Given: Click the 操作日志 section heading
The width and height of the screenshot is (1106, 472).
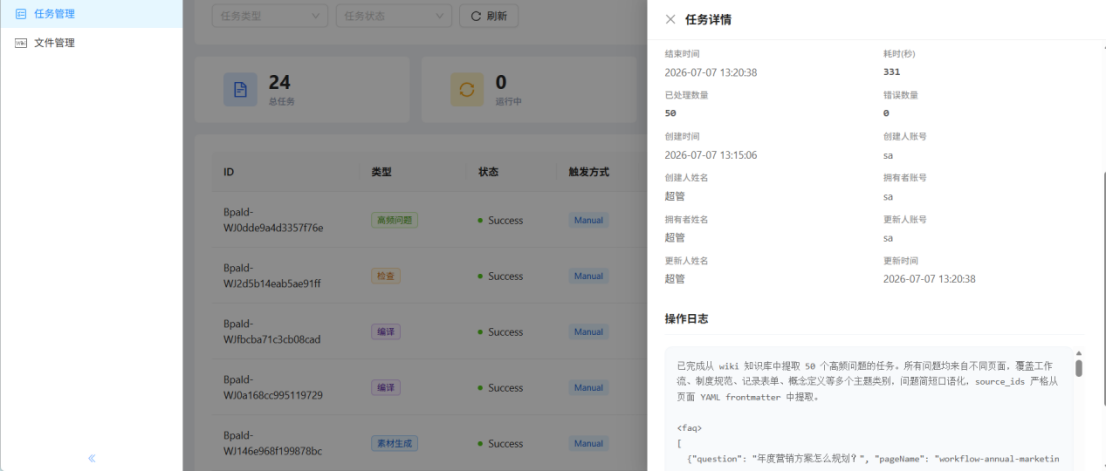Looking at the screenshot, I should [686, 319].
